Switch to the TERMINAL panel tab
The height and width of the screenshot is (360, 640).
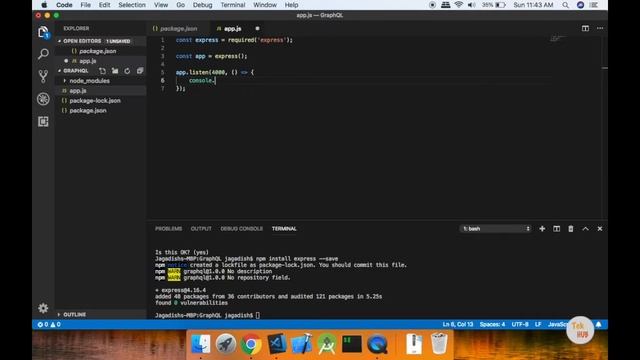[x=284, y=229]
